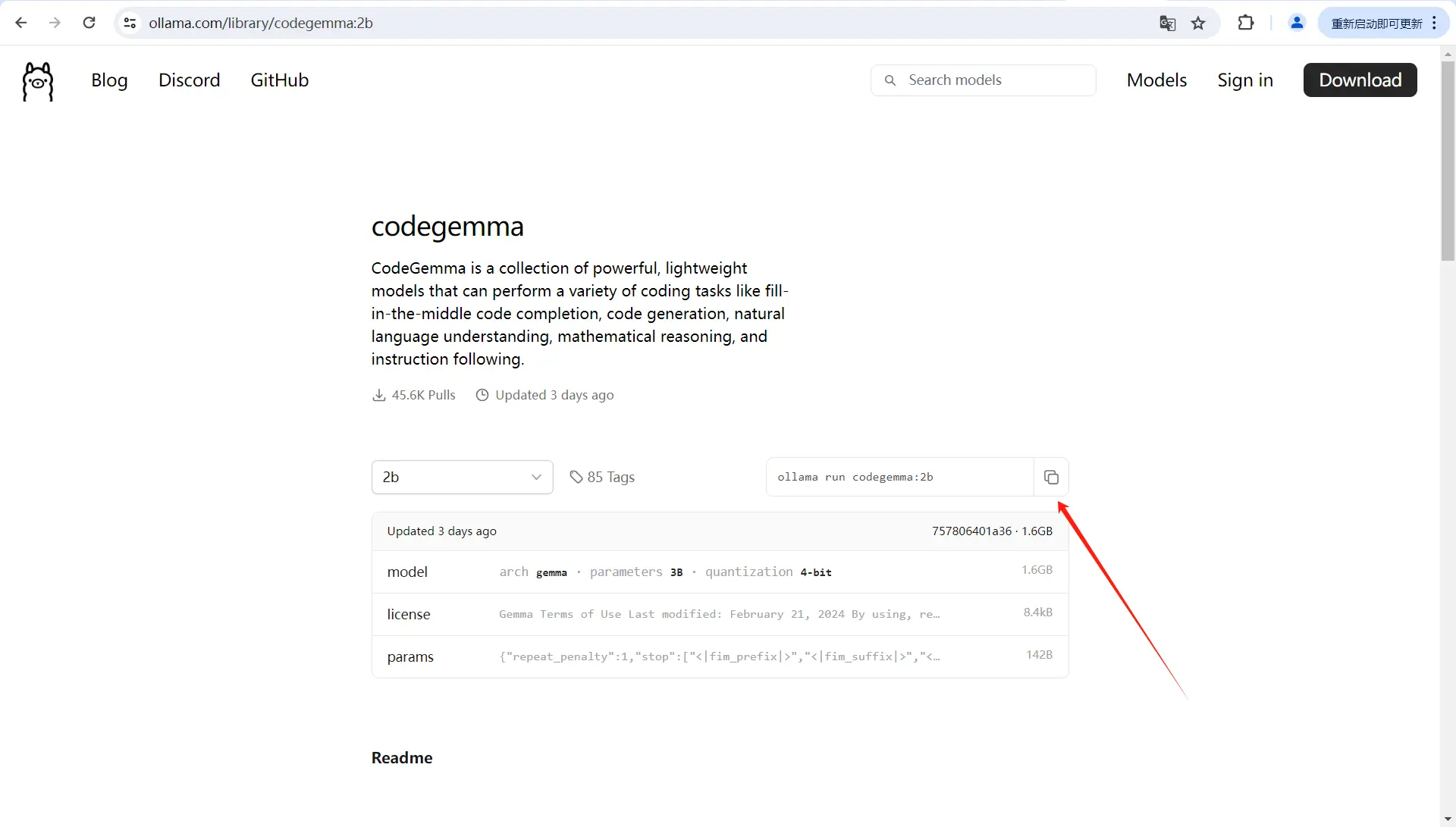Open the Blog page
Image resolution: width=1456 pixels, height=827 pixels.
point(109,80)
